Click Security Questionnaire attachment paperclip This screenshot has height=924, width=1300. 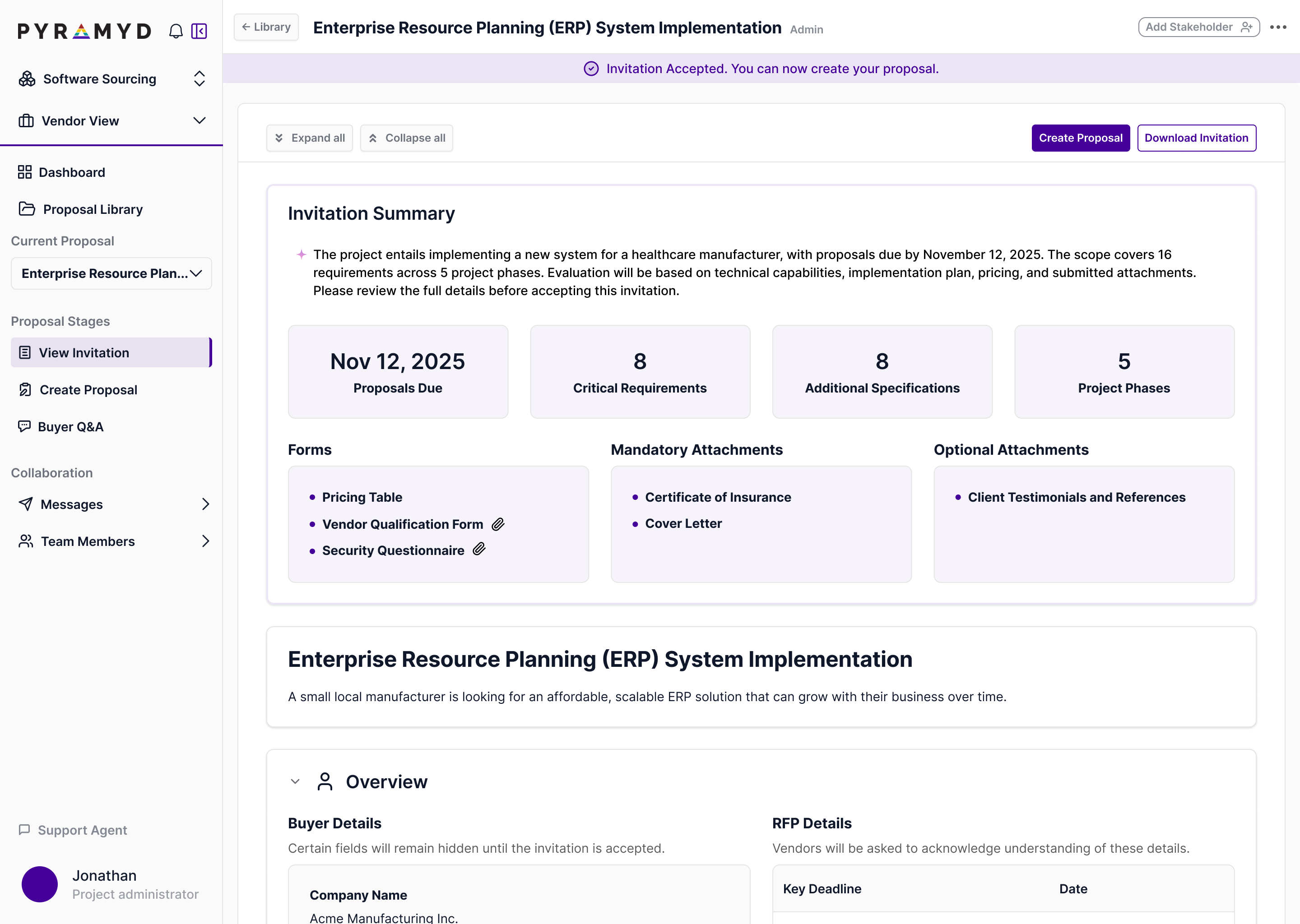point(479,549)
